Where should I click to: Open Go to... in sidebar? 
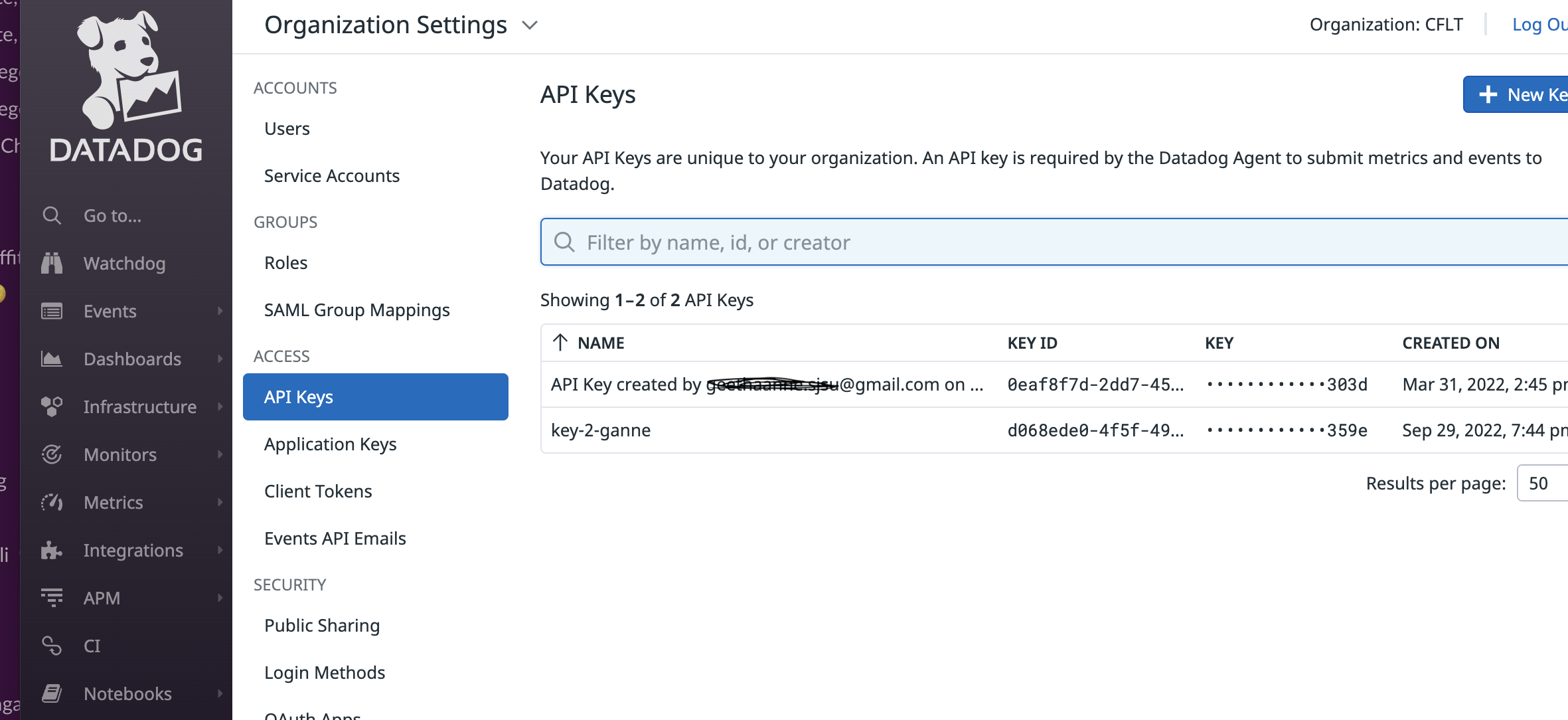coord(112,215)
